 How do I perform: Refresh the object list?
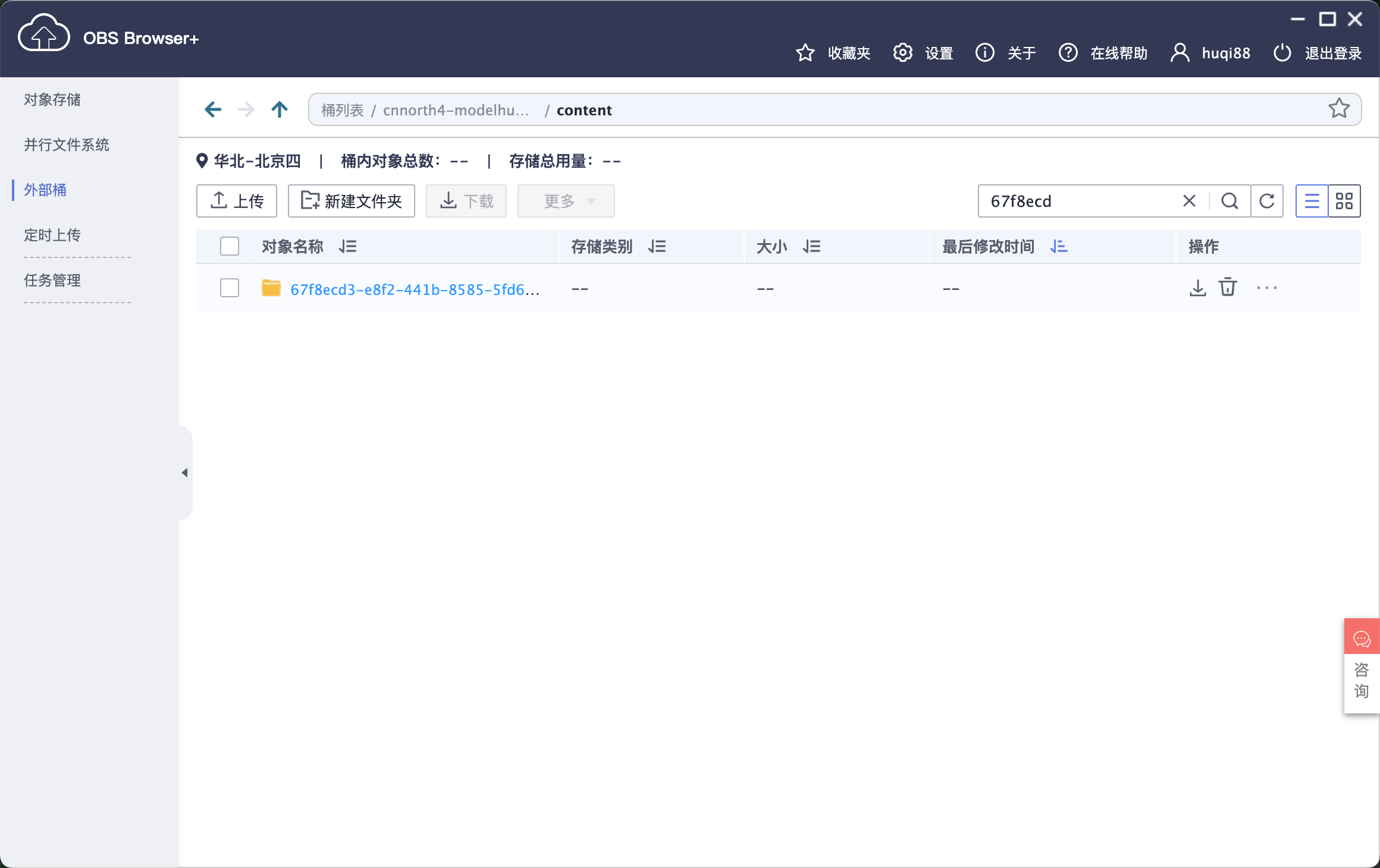coord(1267,201)
